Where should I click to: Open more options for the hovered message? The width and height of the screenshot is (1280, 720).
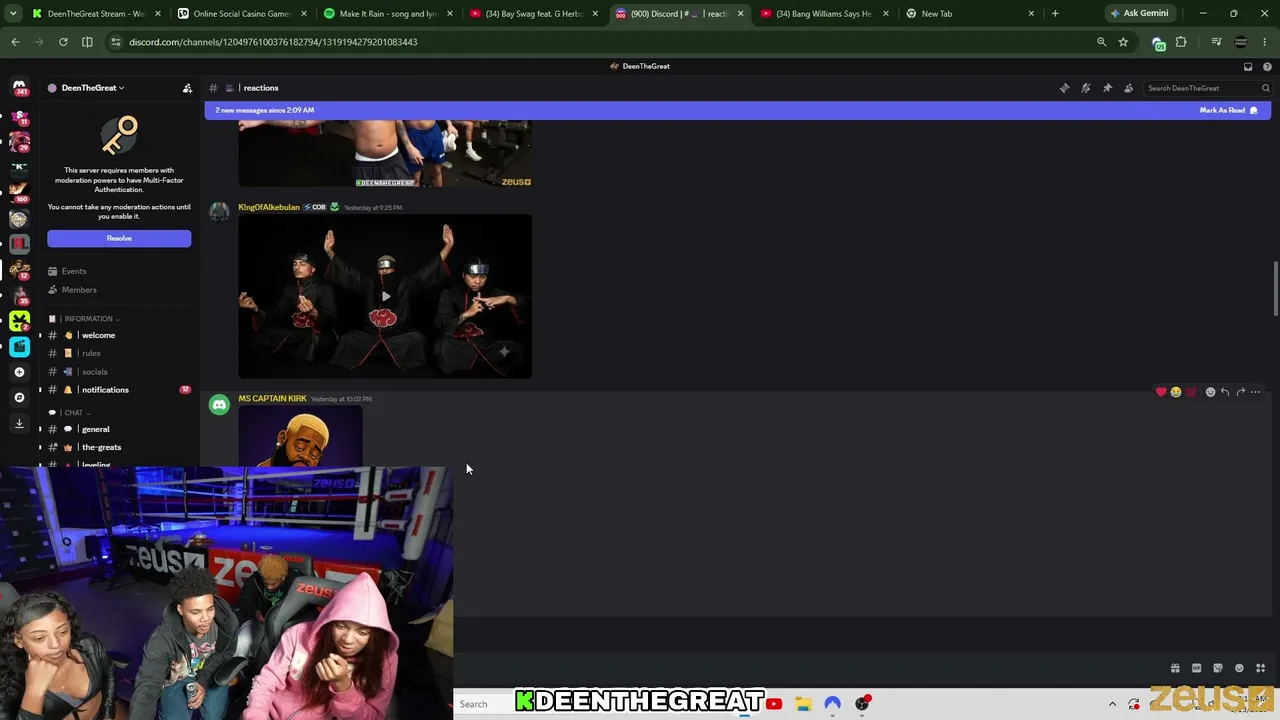[1256, 392]
